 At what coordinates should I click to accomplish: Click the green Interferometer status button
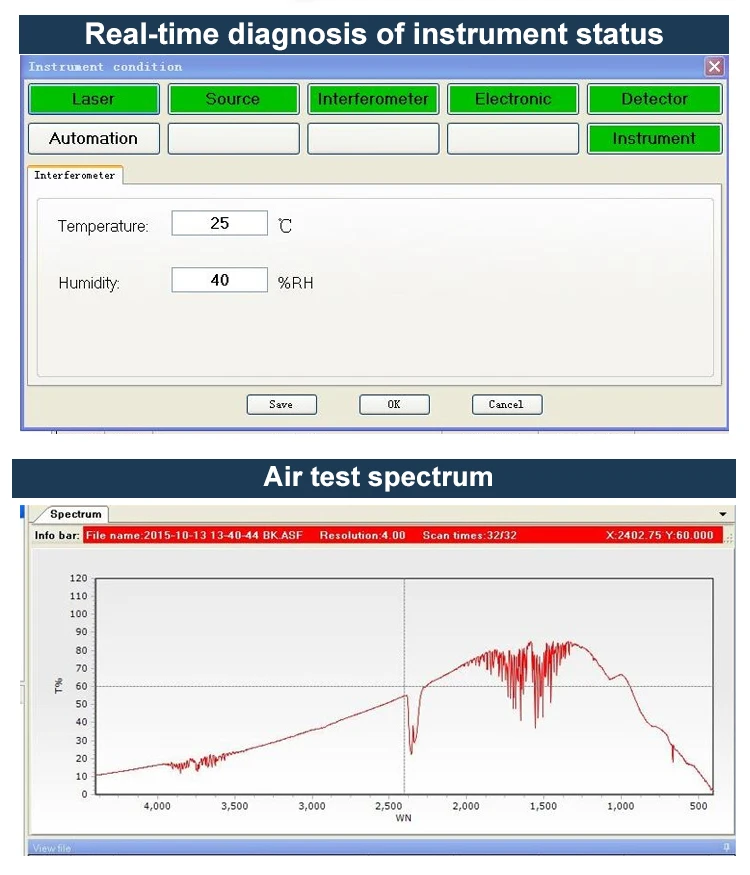pos(373,99)
